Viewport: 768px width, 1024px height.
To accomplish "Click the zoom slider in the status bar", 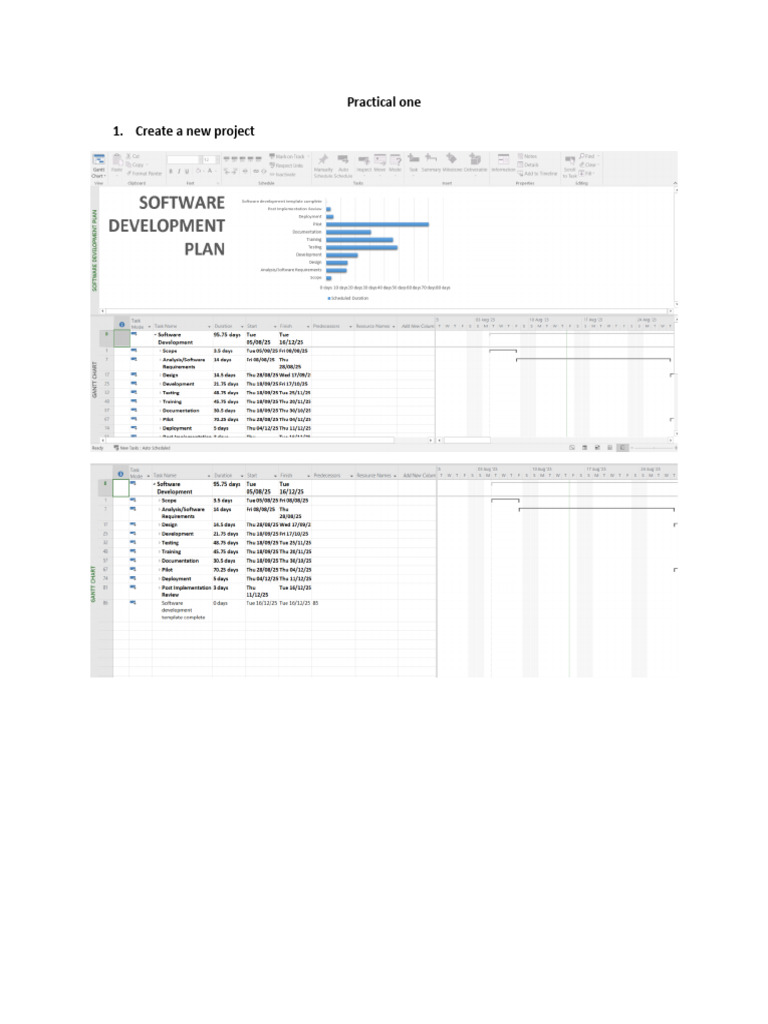I will point(652,448).
